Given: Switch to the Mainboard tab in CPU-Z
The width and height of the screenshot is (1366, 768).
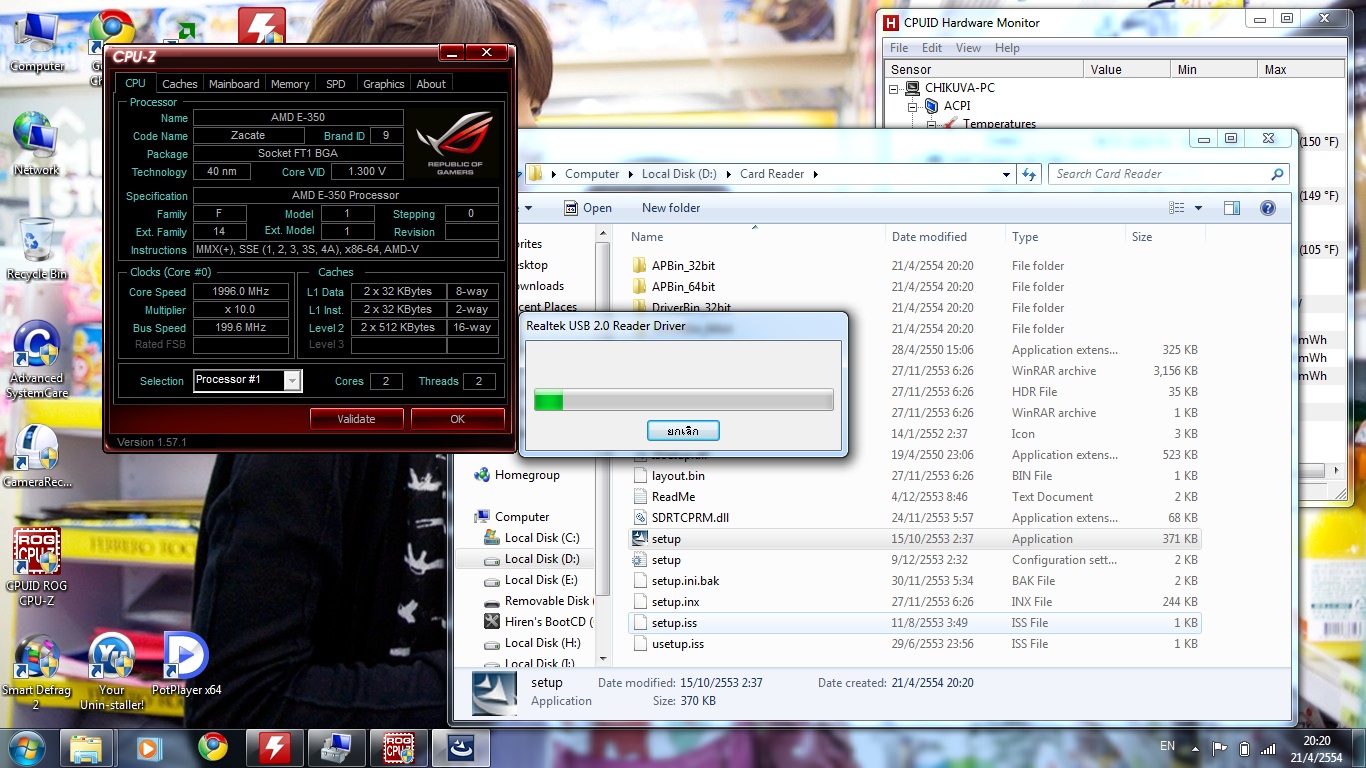Looking at the screenshot, I should (x=234, y=84).
